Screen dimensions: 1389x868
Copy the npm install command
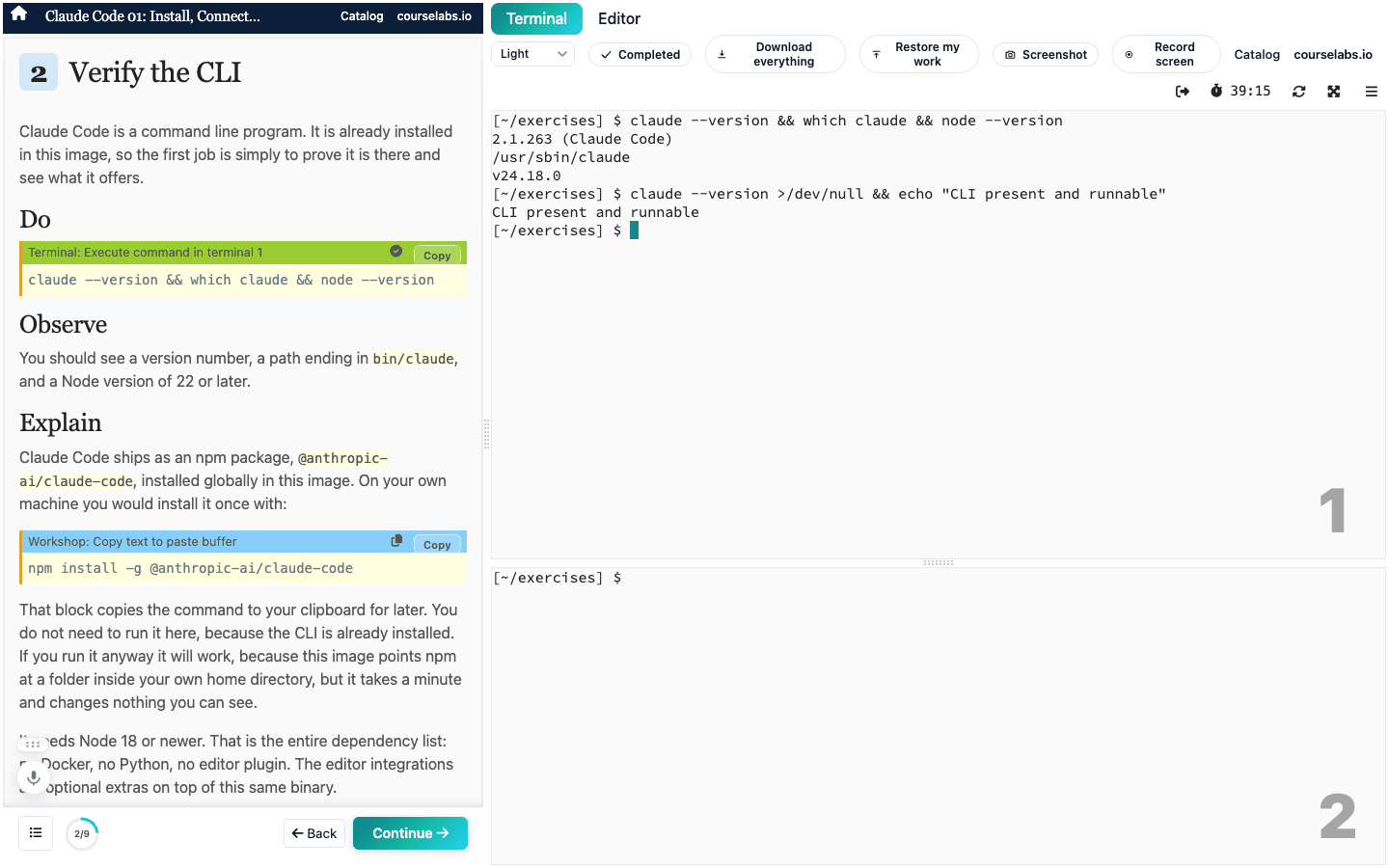(x=437, y=545)
